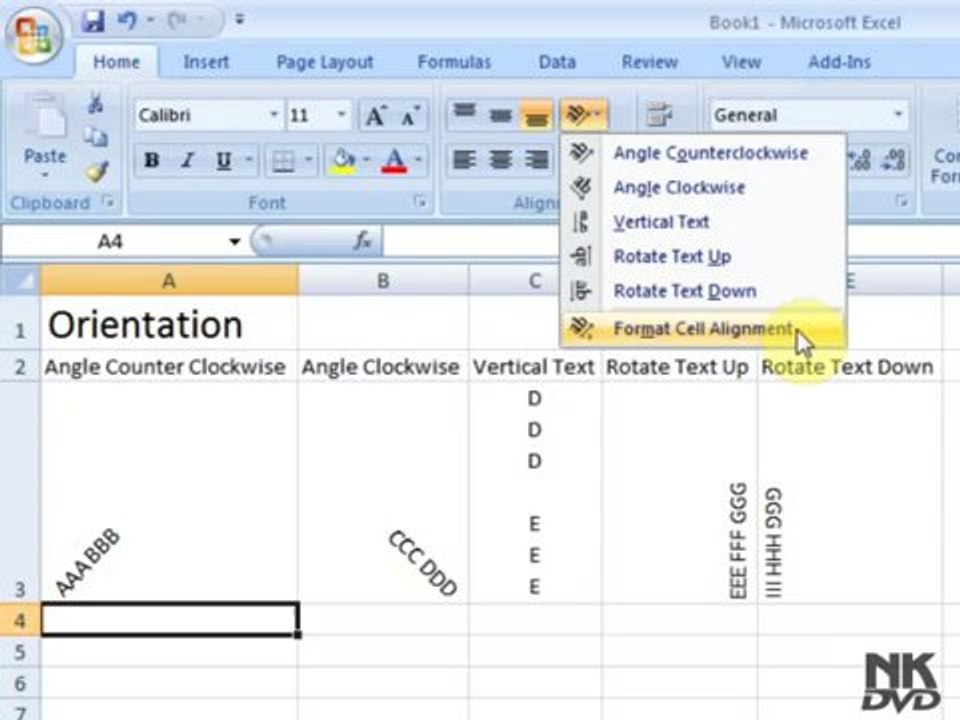
Task: Redo the last action
Action: pos(178,21)
